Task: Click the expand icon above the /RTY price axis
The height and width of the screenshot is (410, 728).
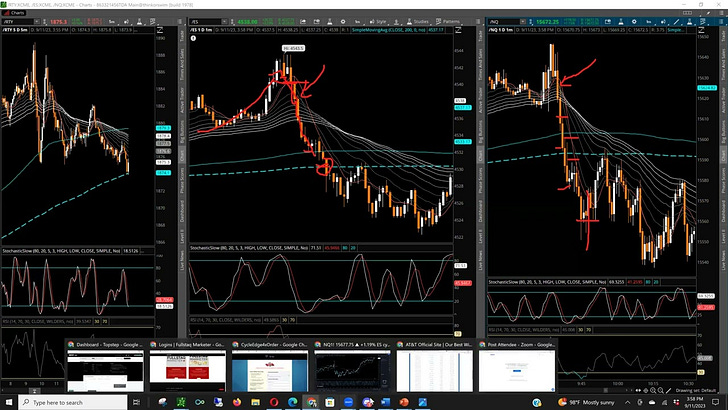Action: [x=160, y=30]
